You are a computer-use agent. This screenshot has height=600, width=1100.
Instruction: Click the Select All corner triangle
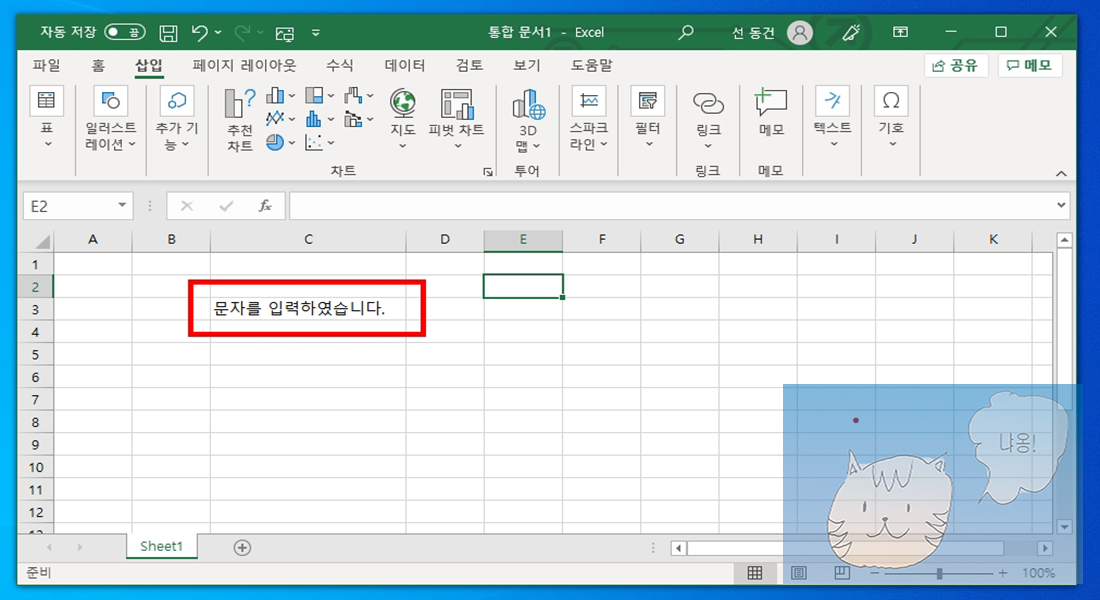point(42,241)
